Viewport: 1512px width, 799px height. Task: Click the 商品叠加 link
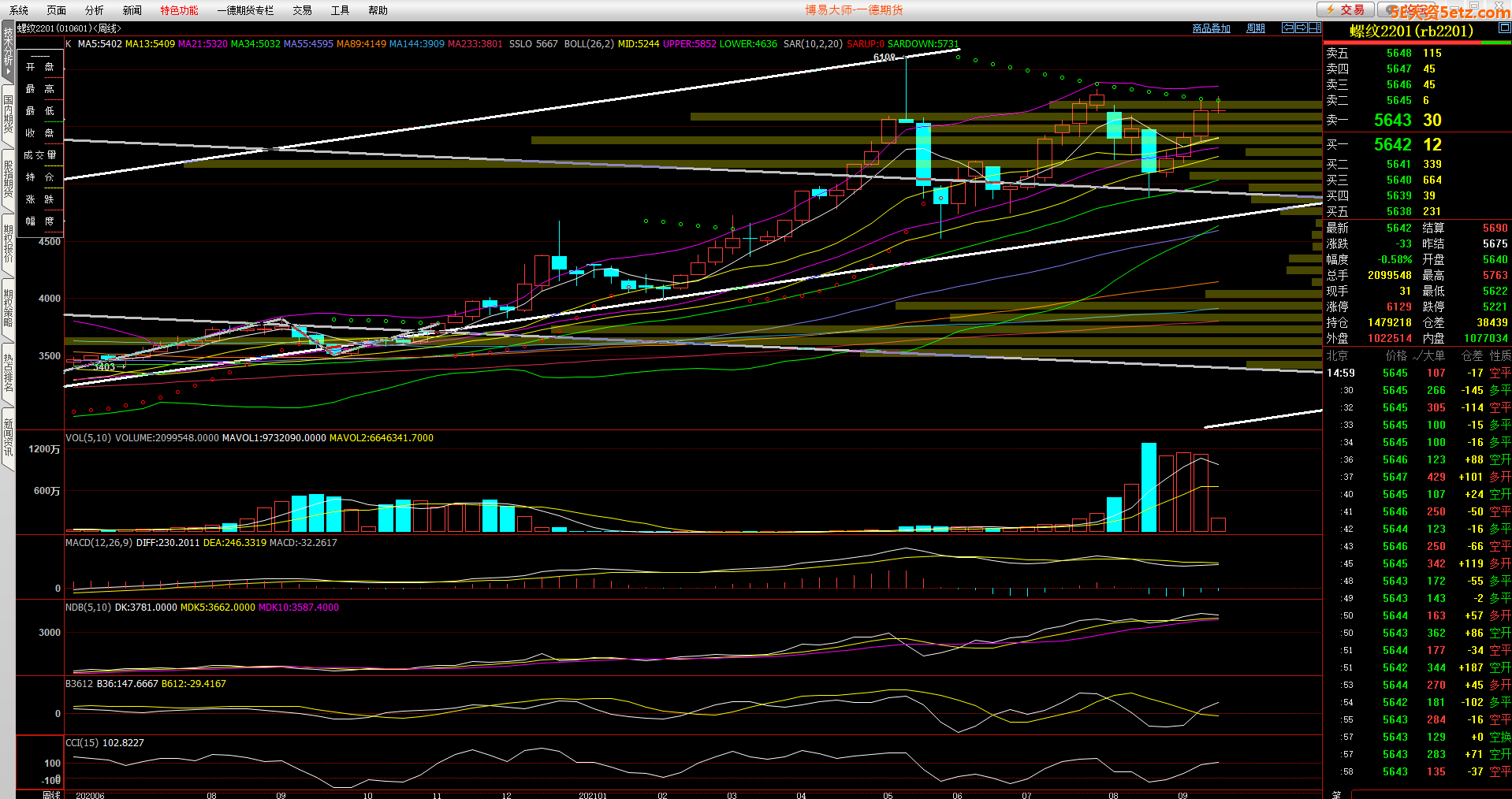[1211, 28]
